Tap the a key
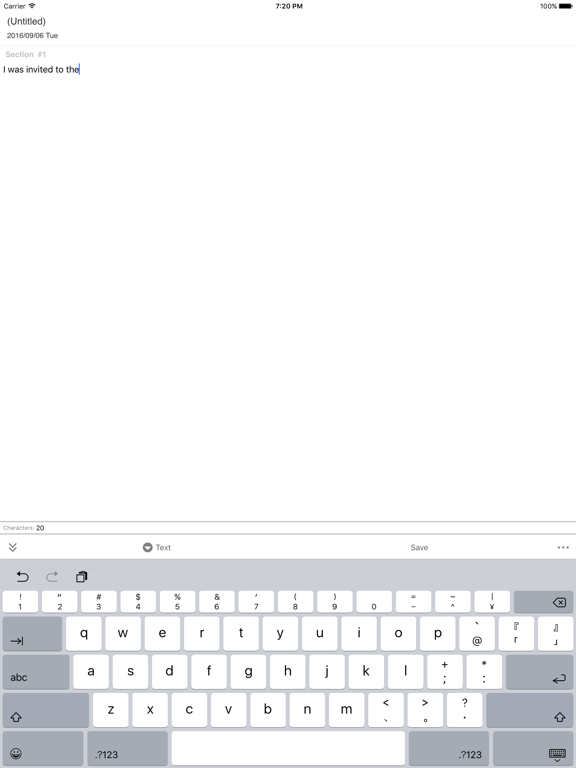 pyautogui.click(x=91, y=672)
